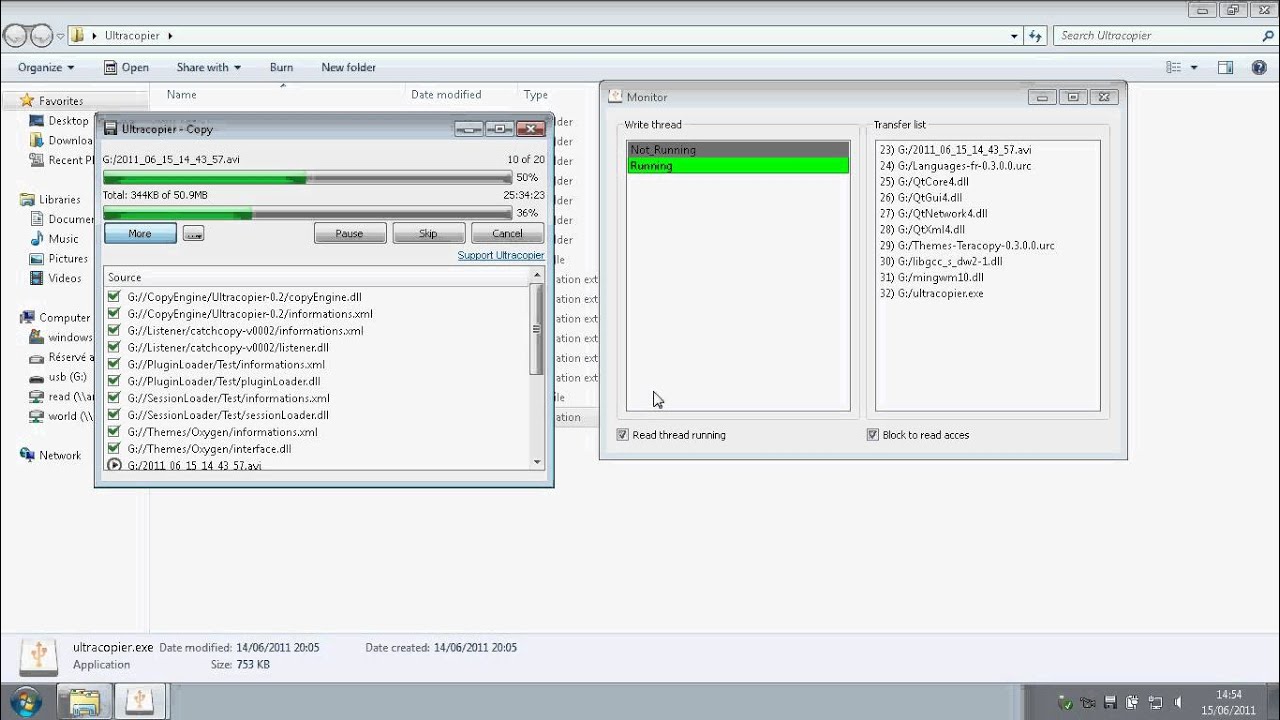Open the address bar history dropdown

[x=1013, y=36]
